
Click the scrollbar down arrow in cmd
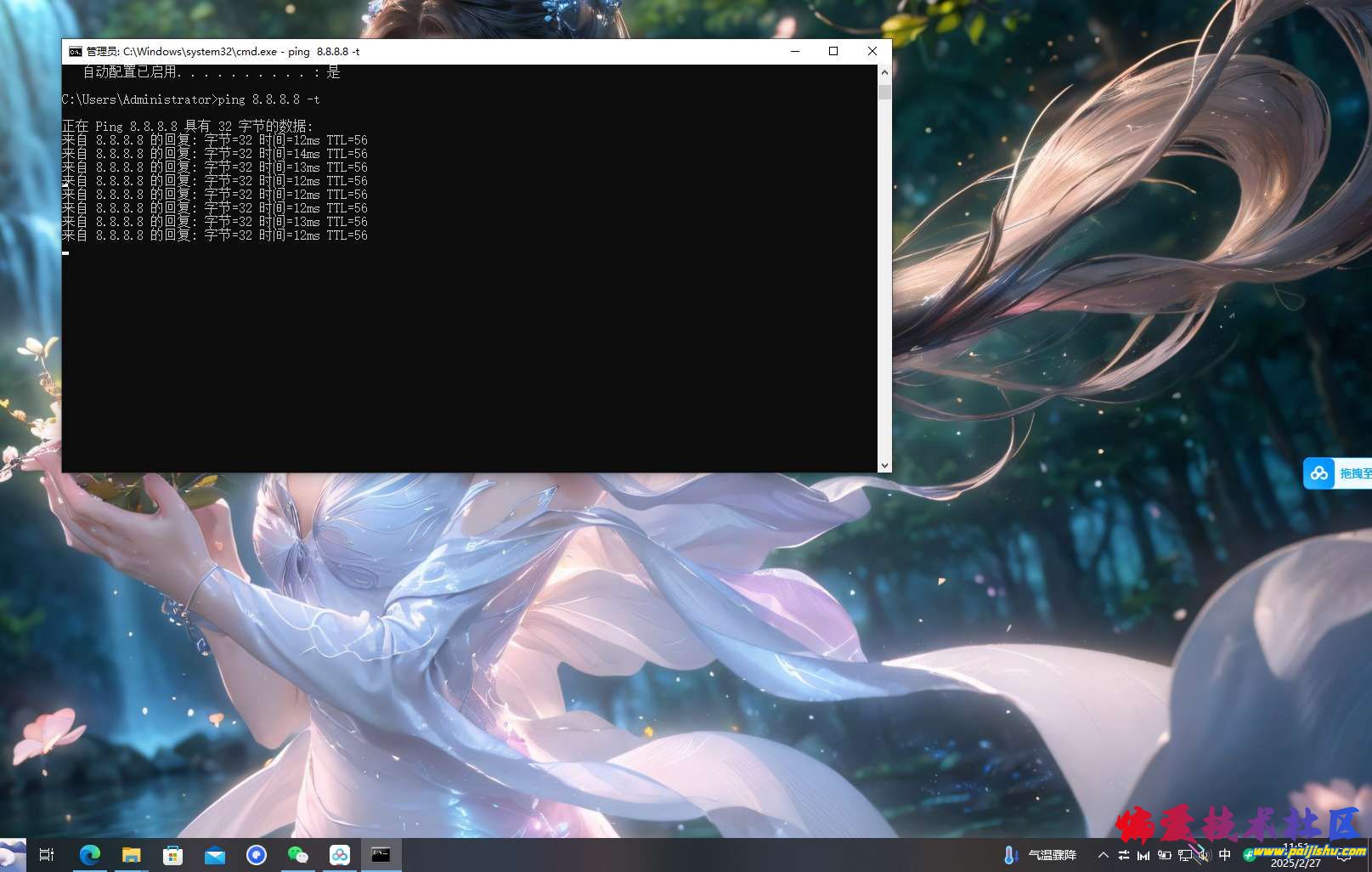[884, 465]
